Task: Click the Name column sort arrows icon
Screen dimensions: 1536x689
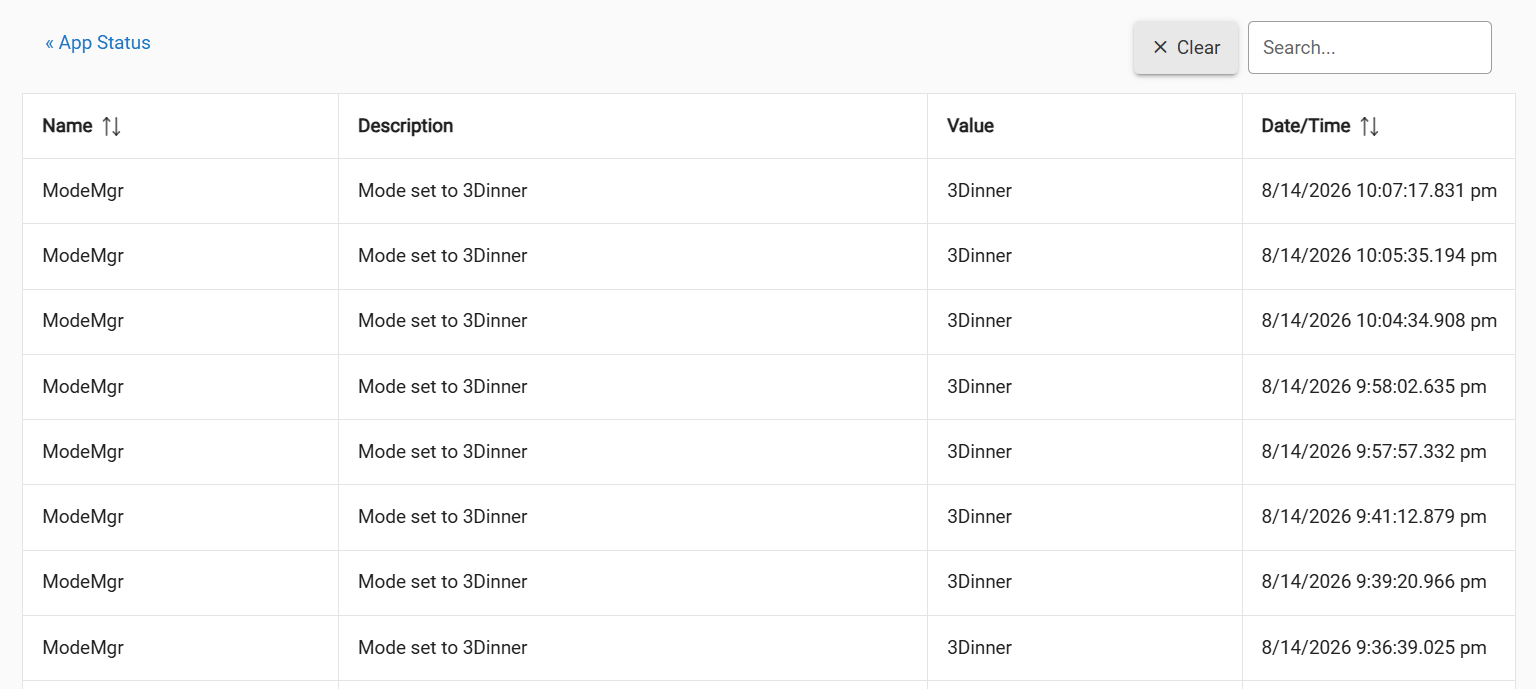Action: pyautogui.click(x=111, y=126)
